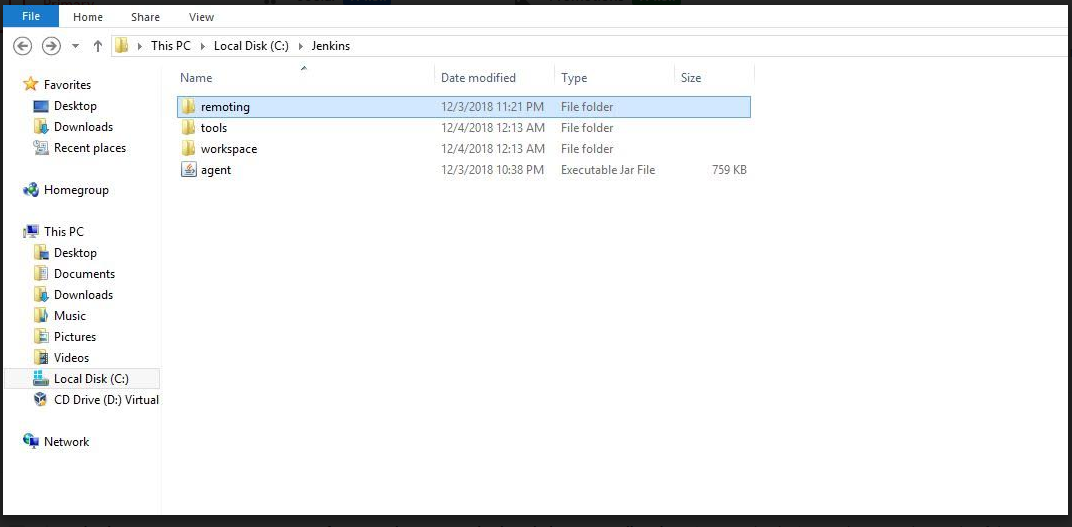1072x527 pixels.
Task: Click the This PC computer icon
Action: tap(31, 232)
